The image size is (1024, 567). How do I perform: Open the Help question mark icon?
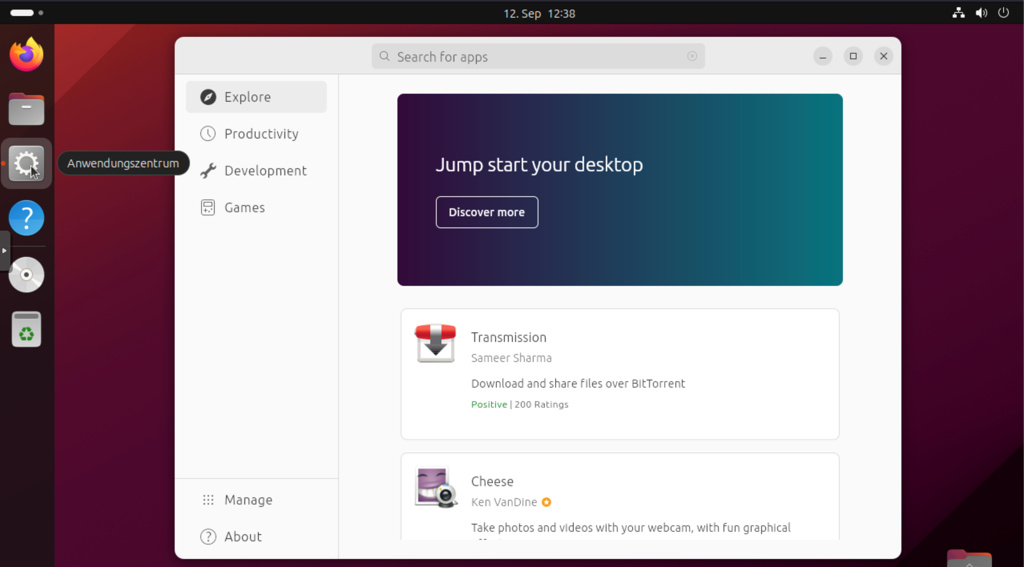pyautogui.click(x=26, y=218)
